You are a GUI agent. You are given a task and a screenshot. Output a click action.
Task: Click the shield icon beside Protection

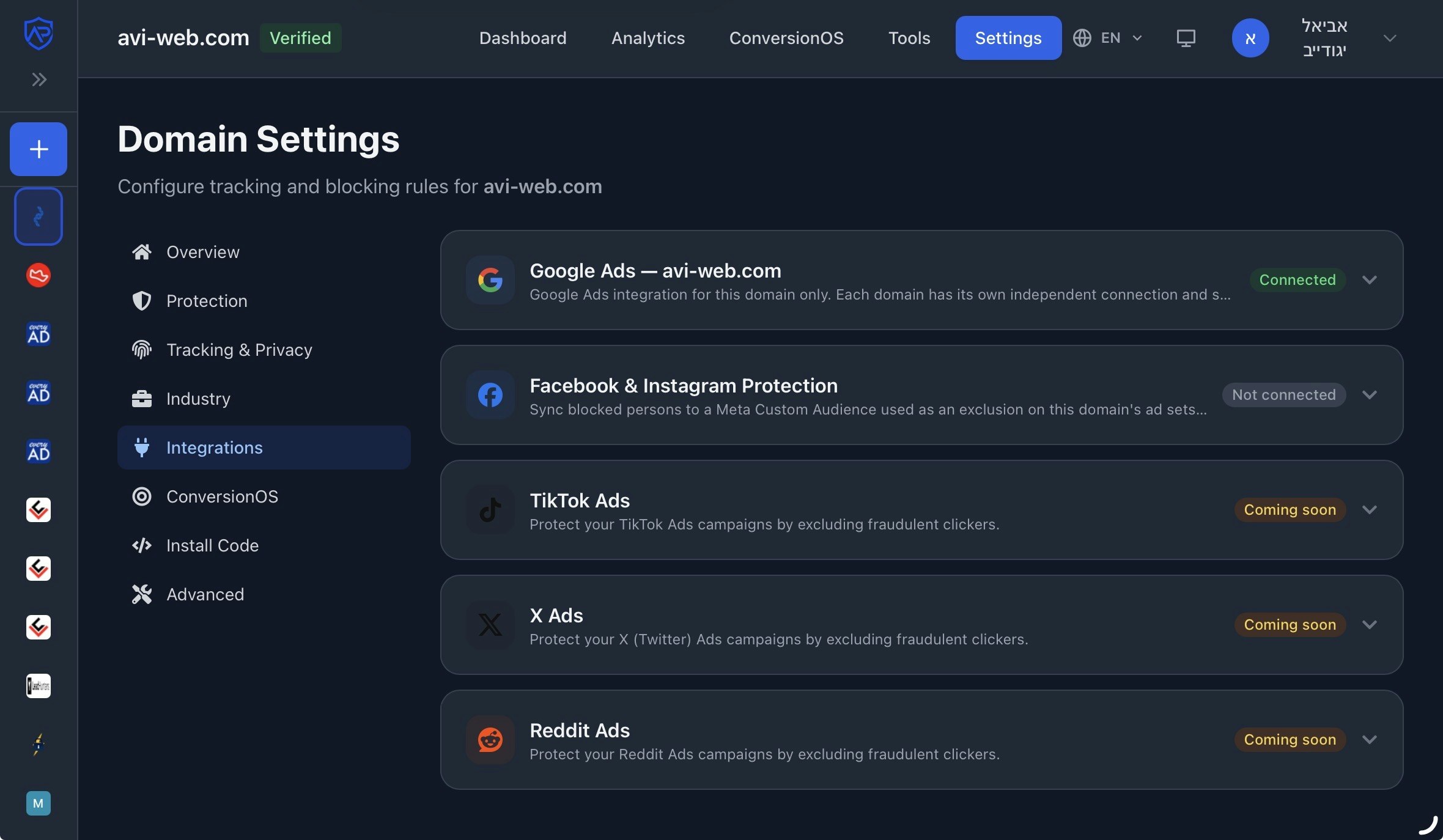click(142, 301)
